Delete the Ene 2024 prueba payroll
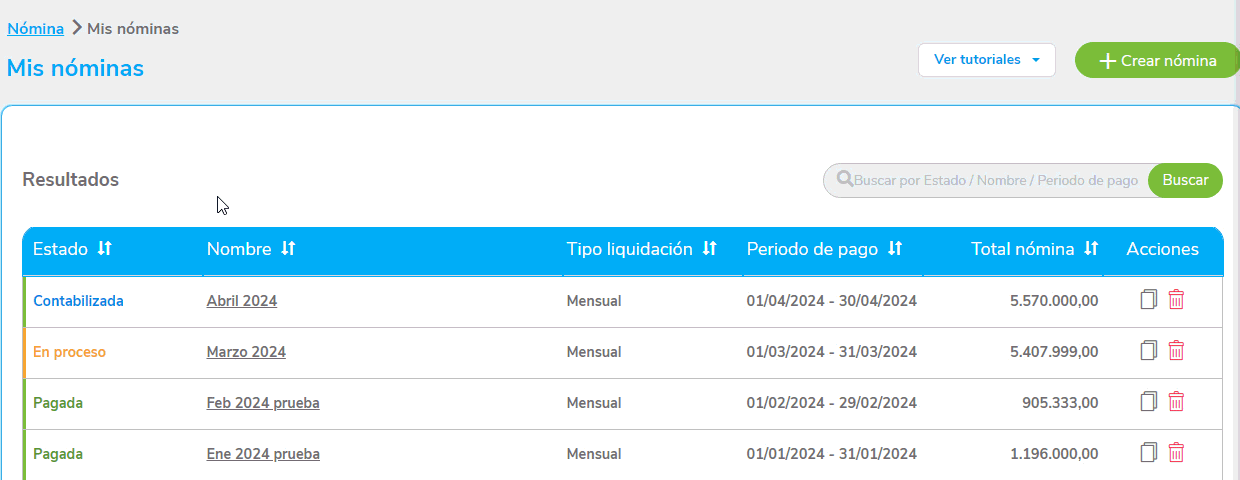 click(1177, 452)
